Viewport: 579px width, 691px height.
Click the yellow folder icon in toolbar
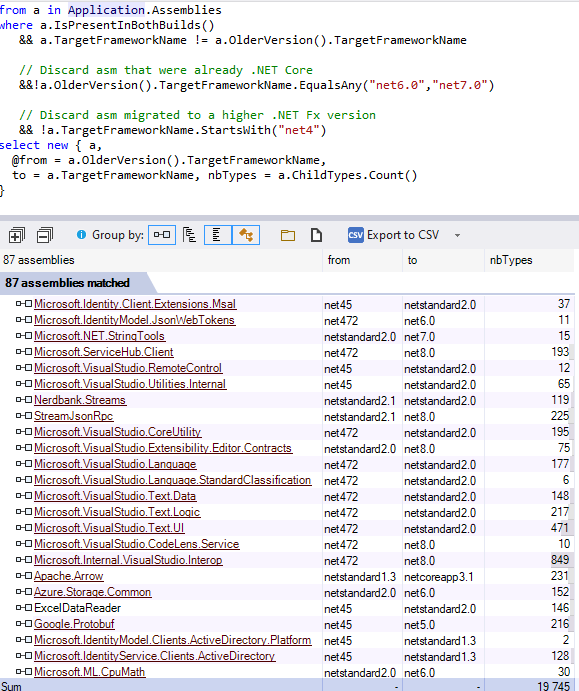288,235
